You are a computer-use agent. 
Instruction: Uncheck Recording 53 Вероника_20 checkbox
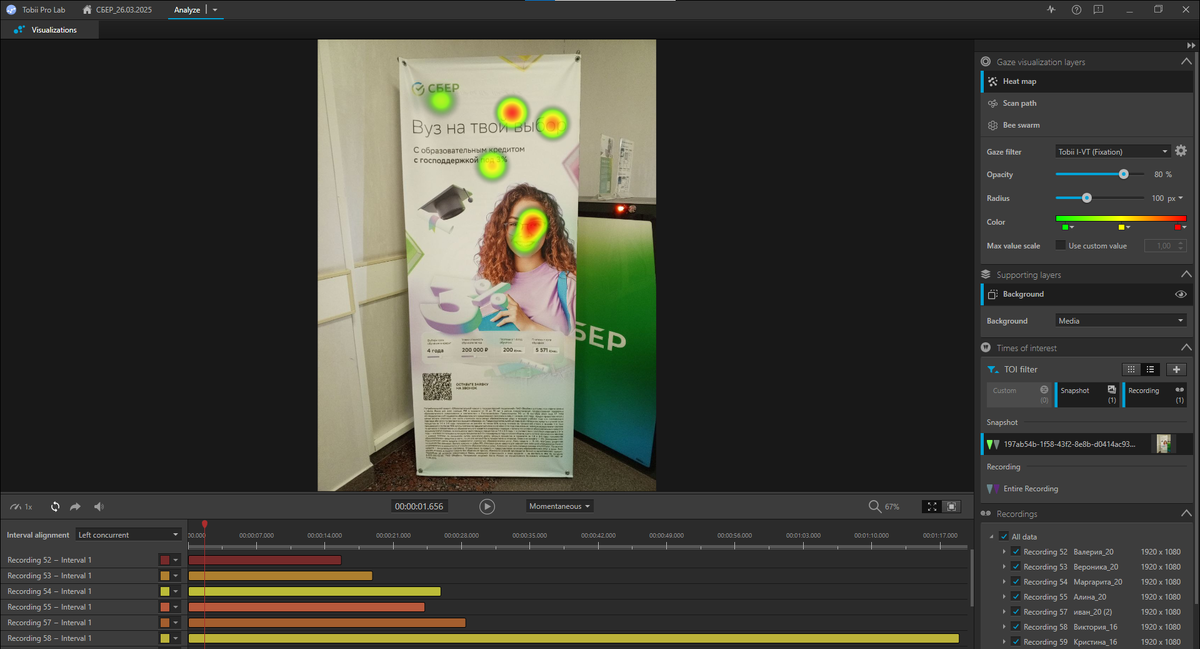[x=1016, y=567]
